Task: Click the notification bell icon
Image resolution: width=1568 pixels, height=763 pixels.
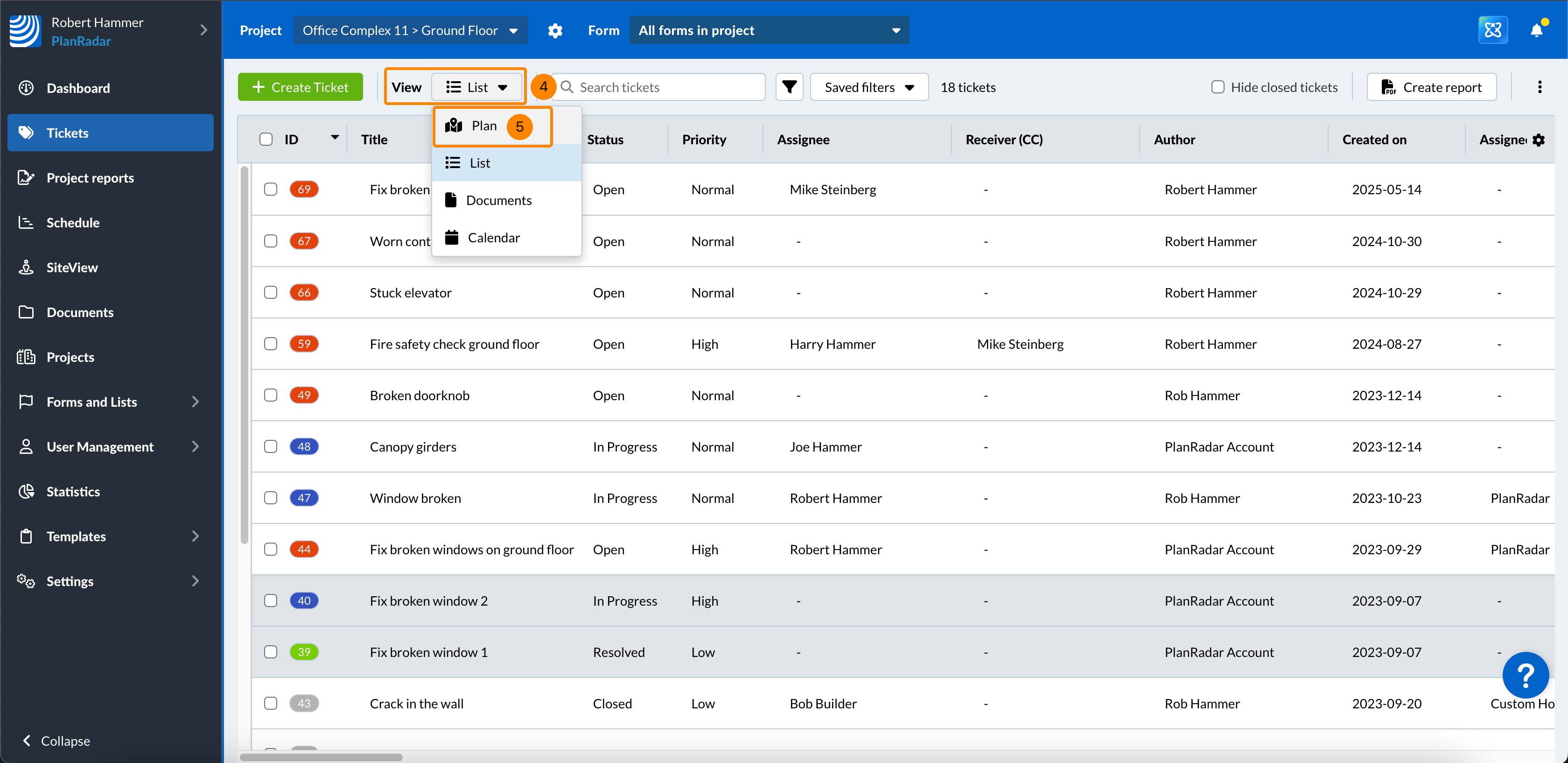Action: pyautogui.click(x=1536, y=30)
